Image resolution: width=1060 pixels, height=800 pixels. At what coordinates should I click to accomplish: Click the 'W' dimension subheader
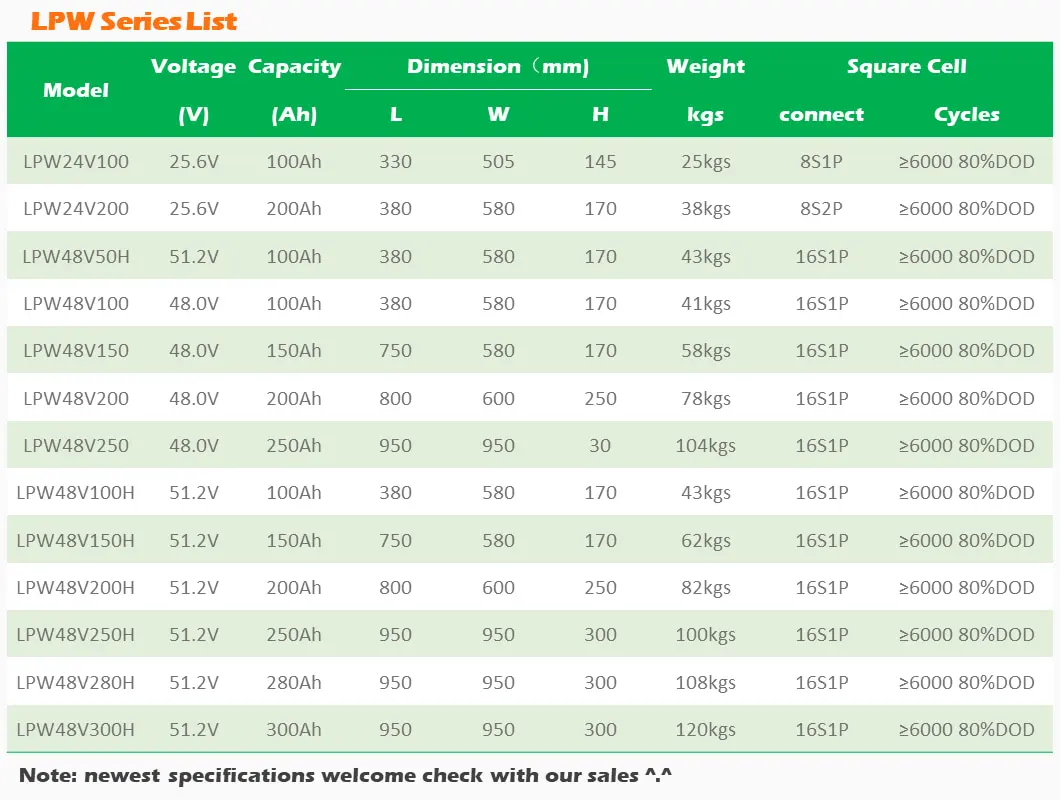point(498,114)
